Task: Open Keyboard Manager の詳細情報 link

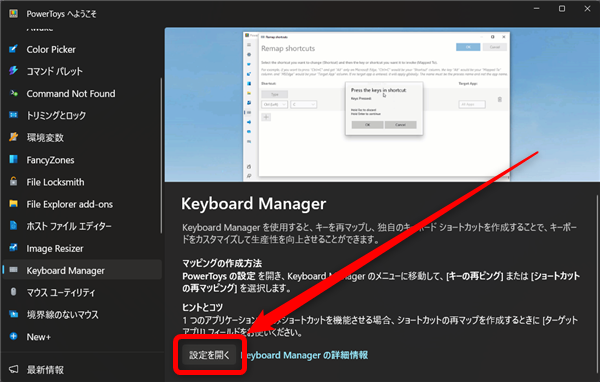Action: (305, 355)
